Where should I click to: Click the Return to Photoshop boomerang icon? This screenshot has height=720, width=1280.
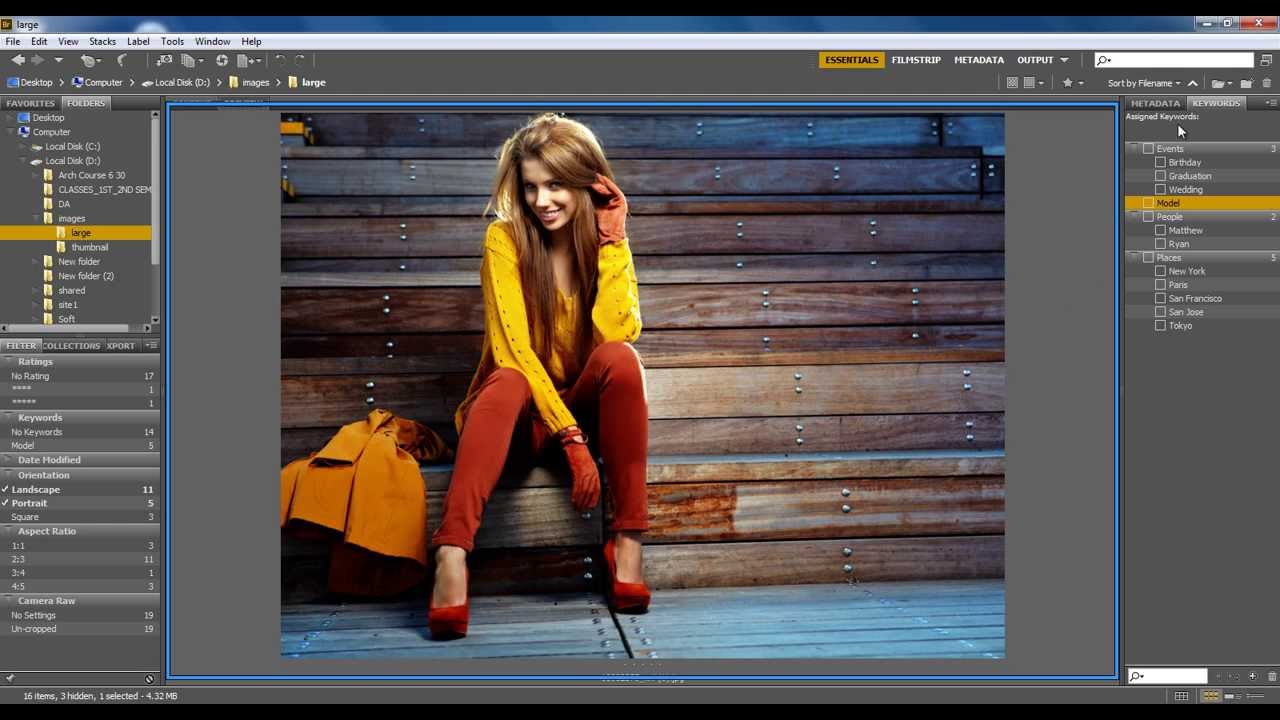122,60
